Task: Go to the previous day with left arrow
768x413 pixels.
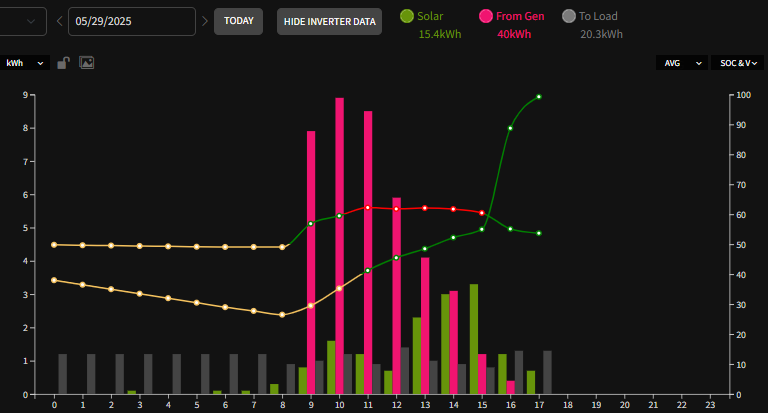Action: click(x=59, y=21)
